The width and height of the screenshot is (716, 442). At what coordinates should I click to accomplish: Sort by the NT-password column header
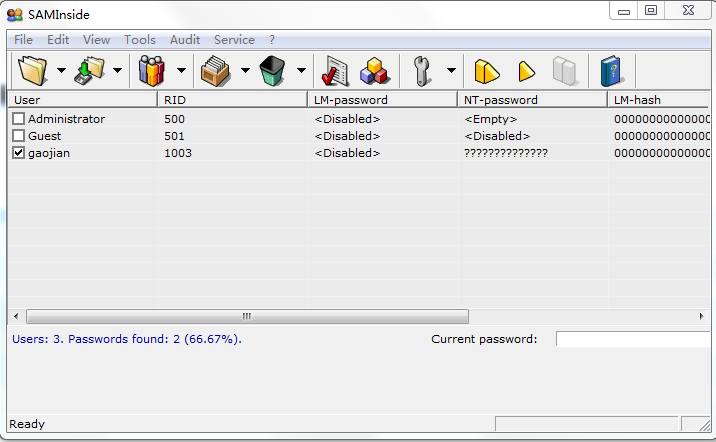pos(532,100)
